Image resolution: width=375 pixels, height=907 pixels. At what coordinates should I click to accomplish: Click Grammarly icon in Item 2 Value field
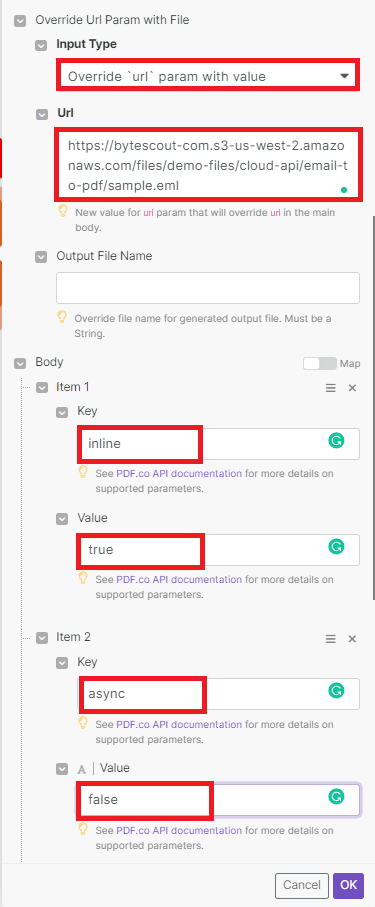tap(336, 797)
